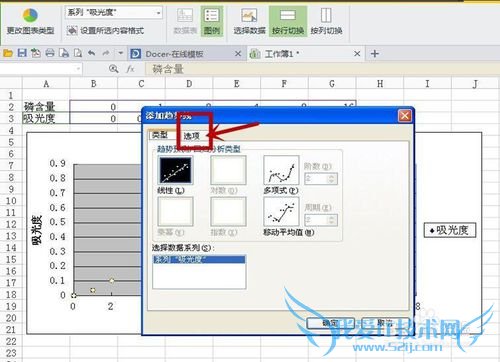Image resolution: width=500 pixels, height=362 pixels.
Task: Expand the 系列 "吸光度" chart element dropdown
Action: click(159, 13)
